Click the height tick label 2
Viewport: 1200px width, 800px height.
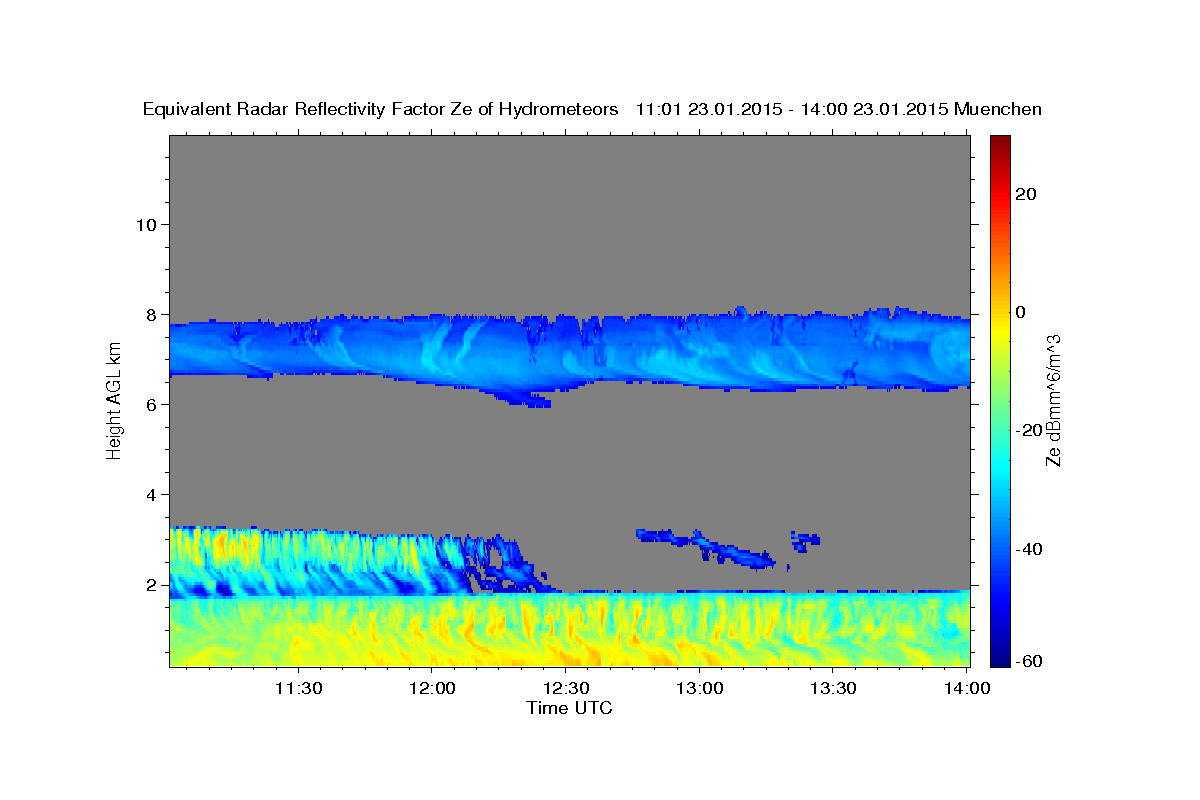click(152, 584)
